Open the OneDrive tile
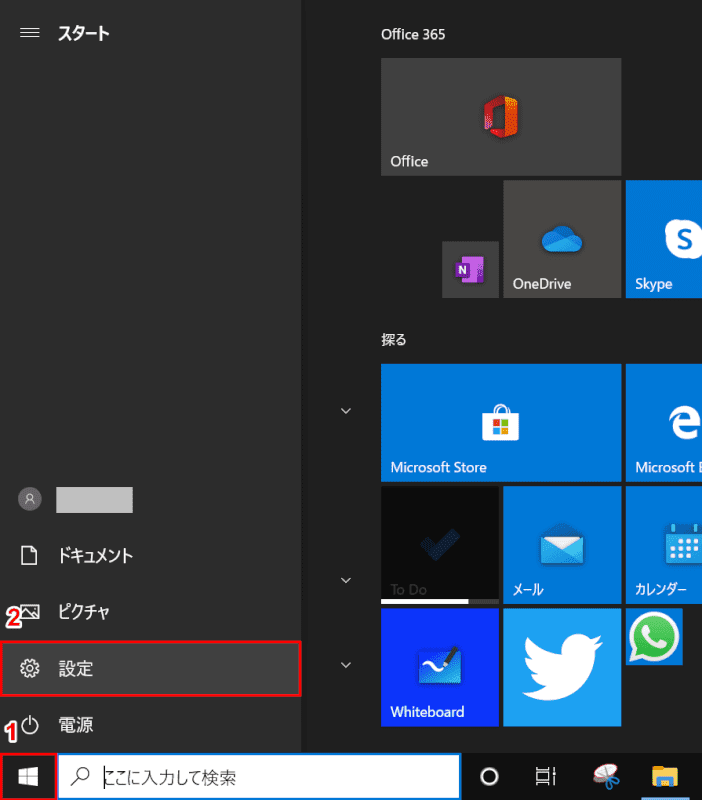The image size is (702, 800). 562,239
